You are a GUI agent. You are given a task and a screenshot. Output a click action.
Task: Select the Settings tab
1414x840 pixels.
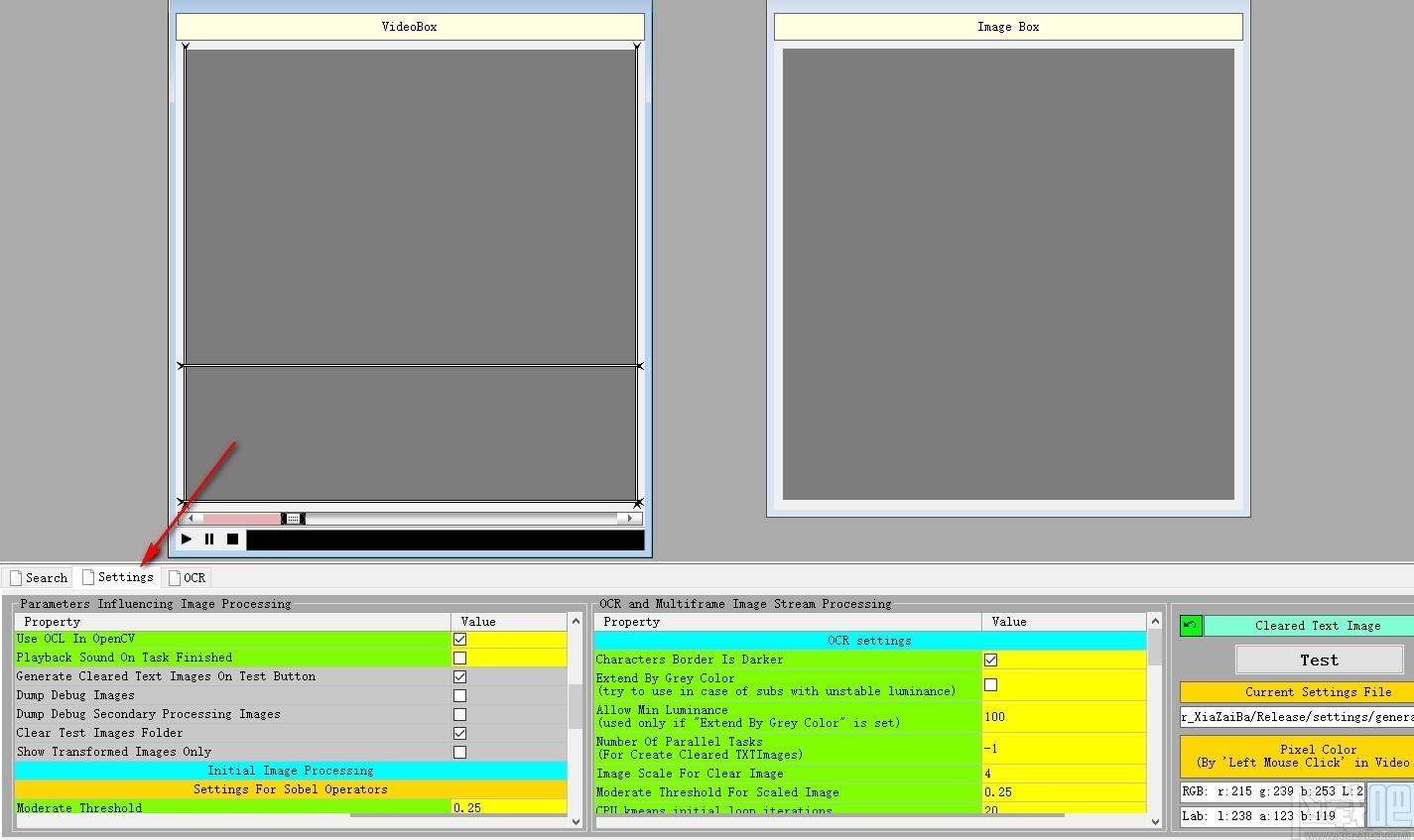(117, 577)
